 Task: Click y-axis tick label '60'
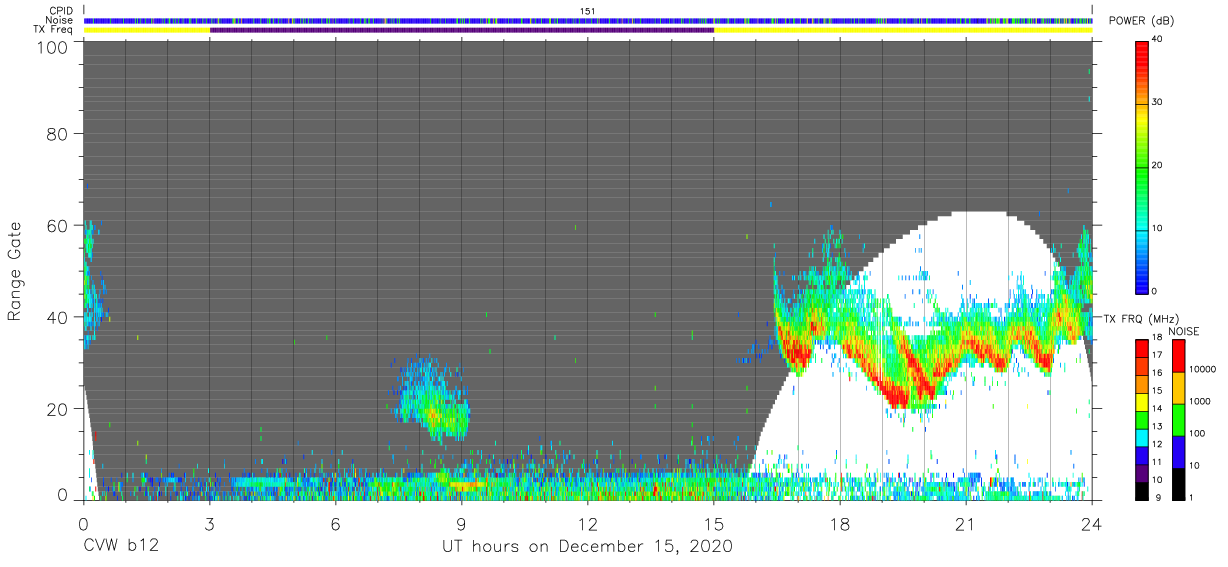[x=56, y=226]
